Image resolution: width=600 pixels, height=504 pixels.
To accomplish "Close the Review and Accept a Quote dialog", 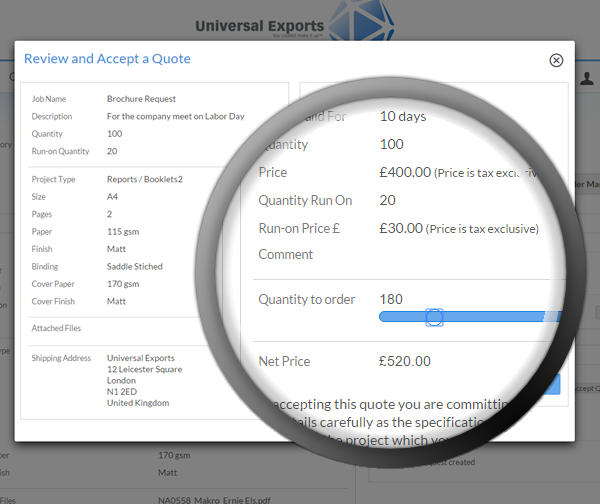I will tap(556, 60).
